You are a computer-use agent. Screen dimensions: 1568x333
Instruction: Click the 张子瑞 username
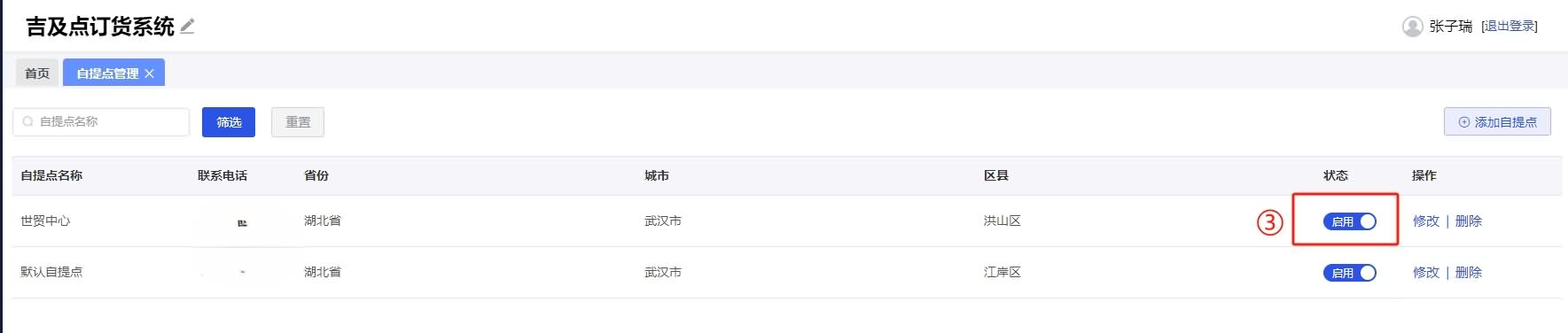point(1451,27)
